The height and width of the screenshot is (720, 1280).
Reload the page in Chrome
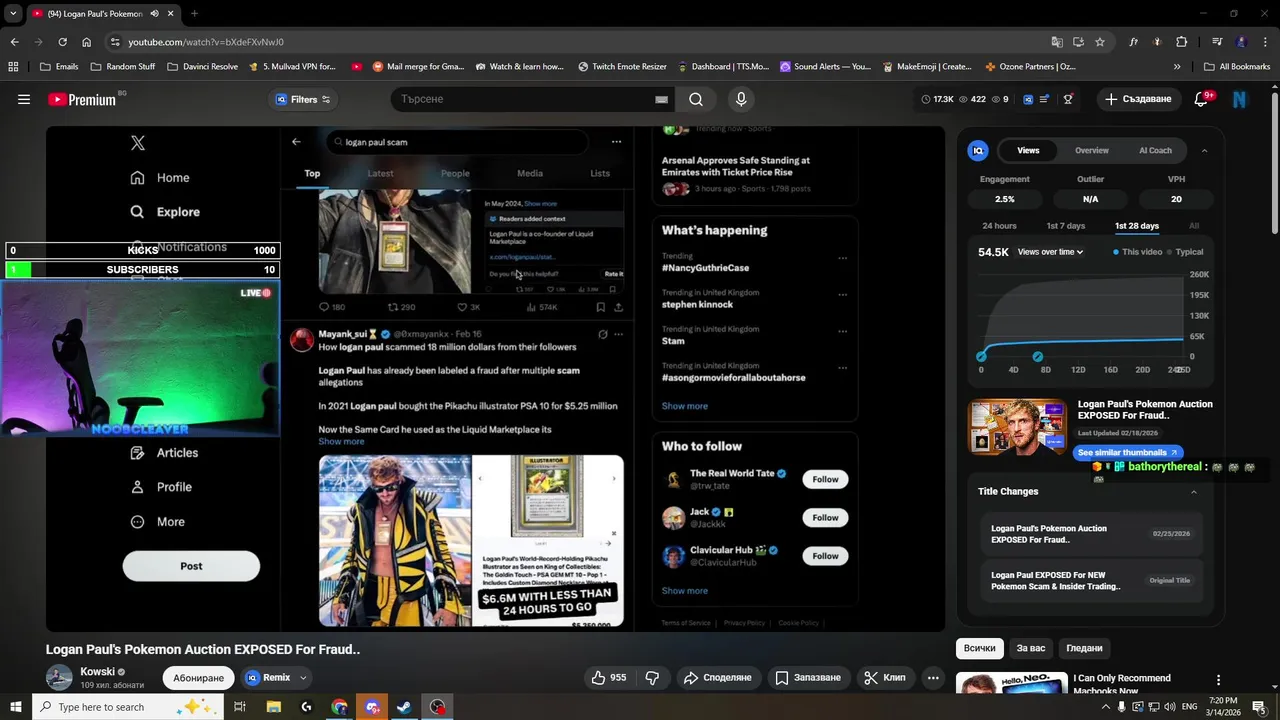pyautogui.click(x=62, y=42)
